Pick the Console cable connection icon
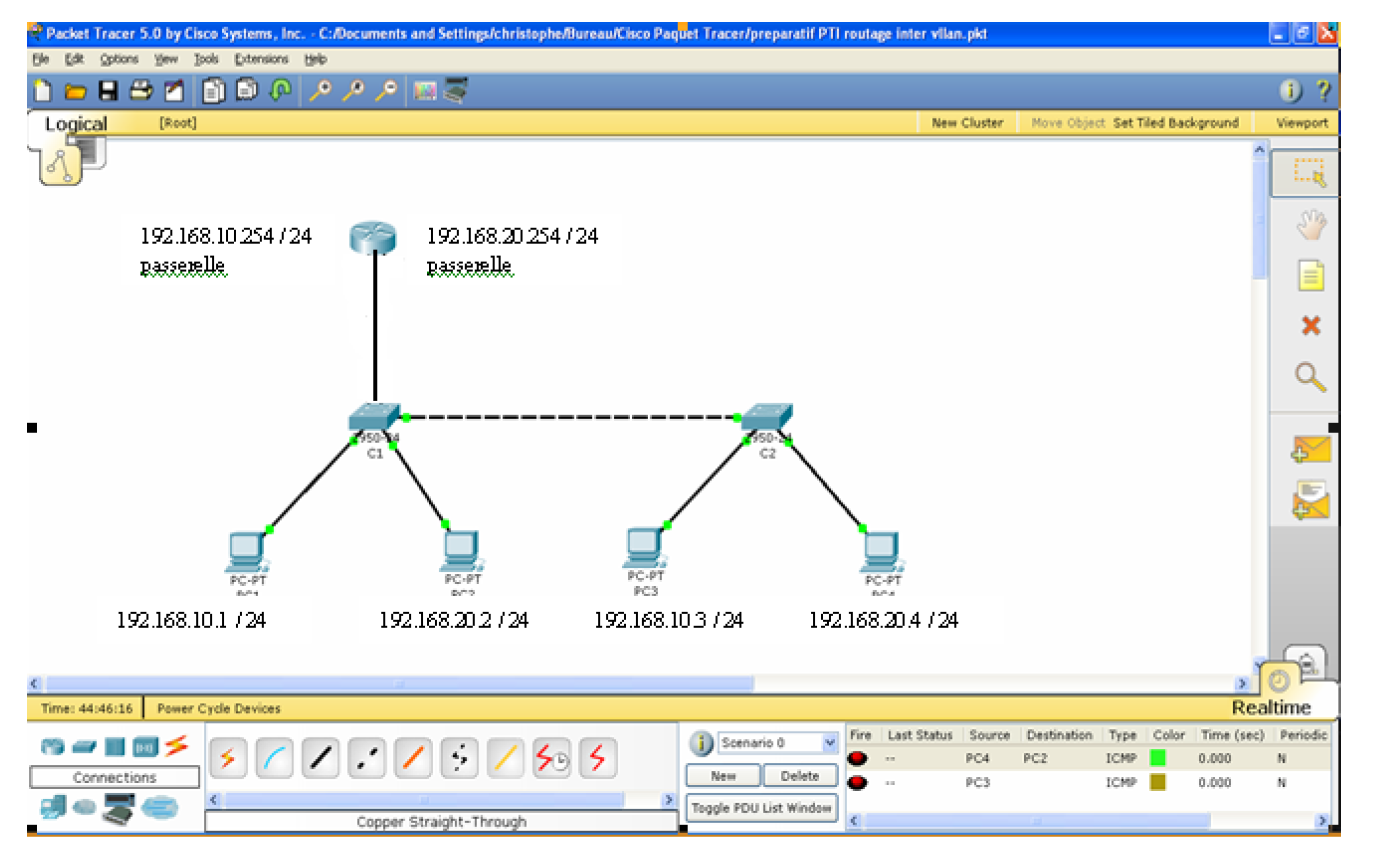This screenshot has width=1374, height=857. [x=274, y=759]
